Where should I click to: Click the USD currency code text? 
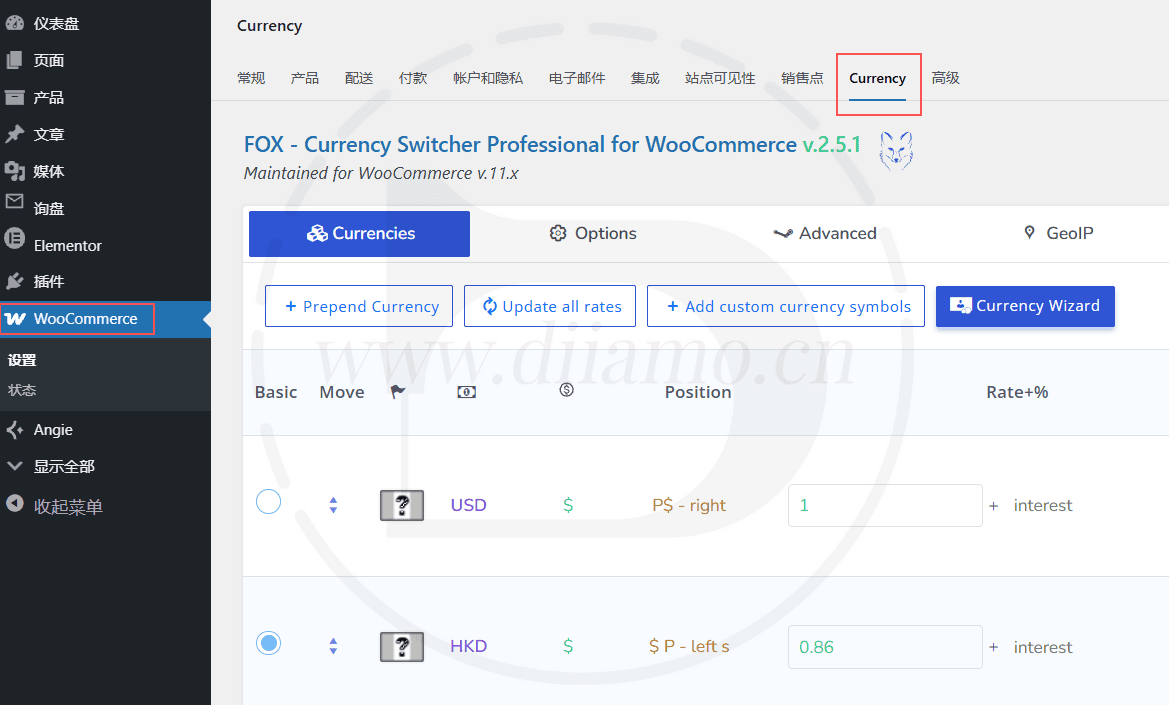(468, 505)
